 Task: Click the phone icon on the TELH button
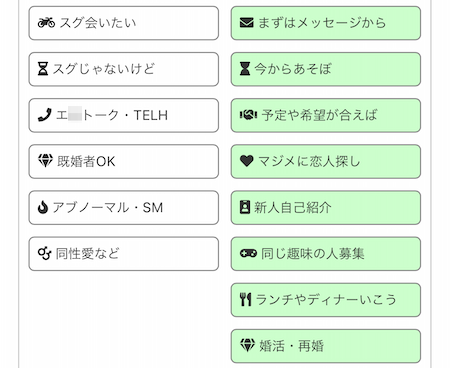tap(45, 115)
